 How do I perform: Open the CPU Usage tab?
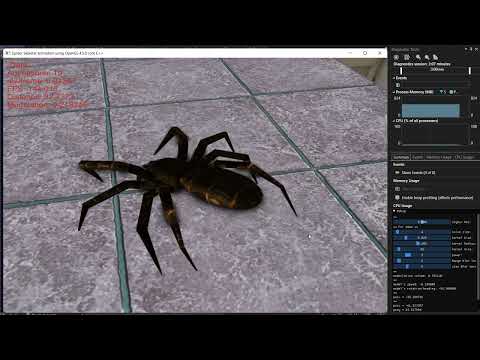tap(464, 157)
